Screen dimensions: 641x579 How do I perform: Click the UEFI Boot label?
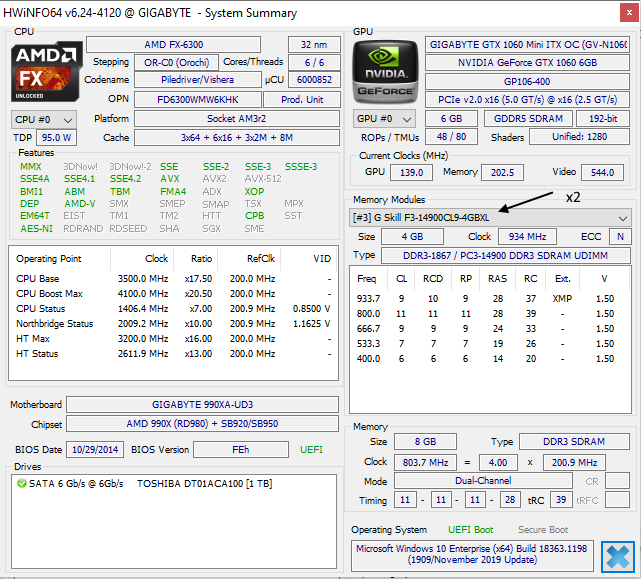click(x=471, y=530)
